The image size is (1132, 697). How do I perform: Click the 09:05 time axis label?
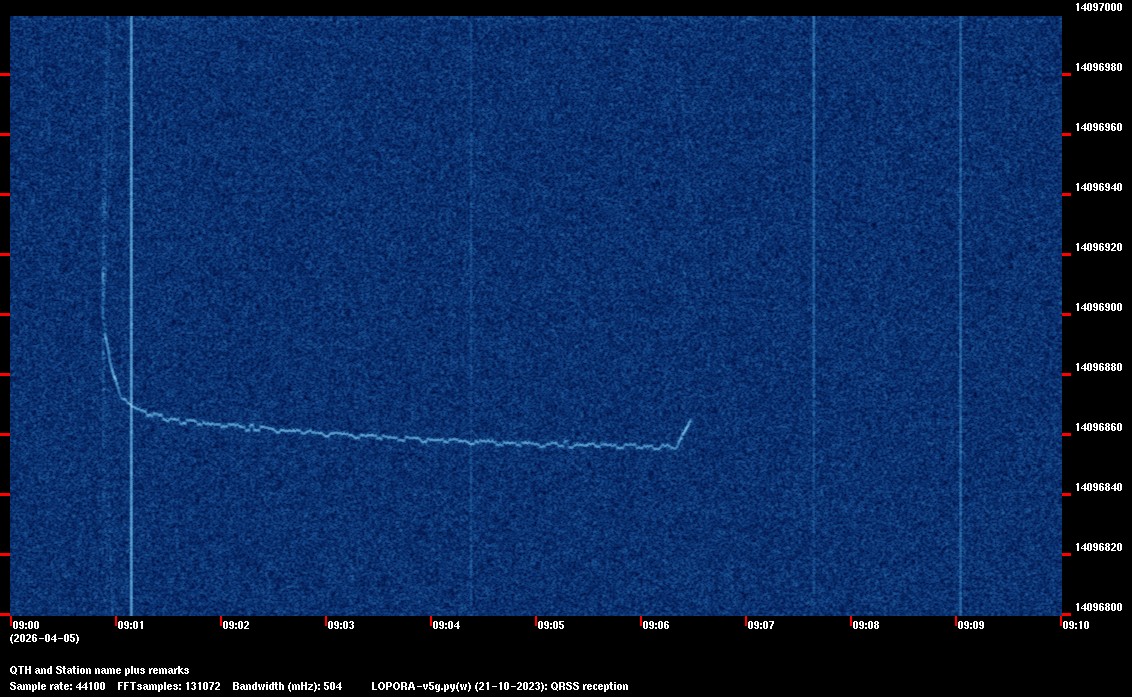pos(551,625)
